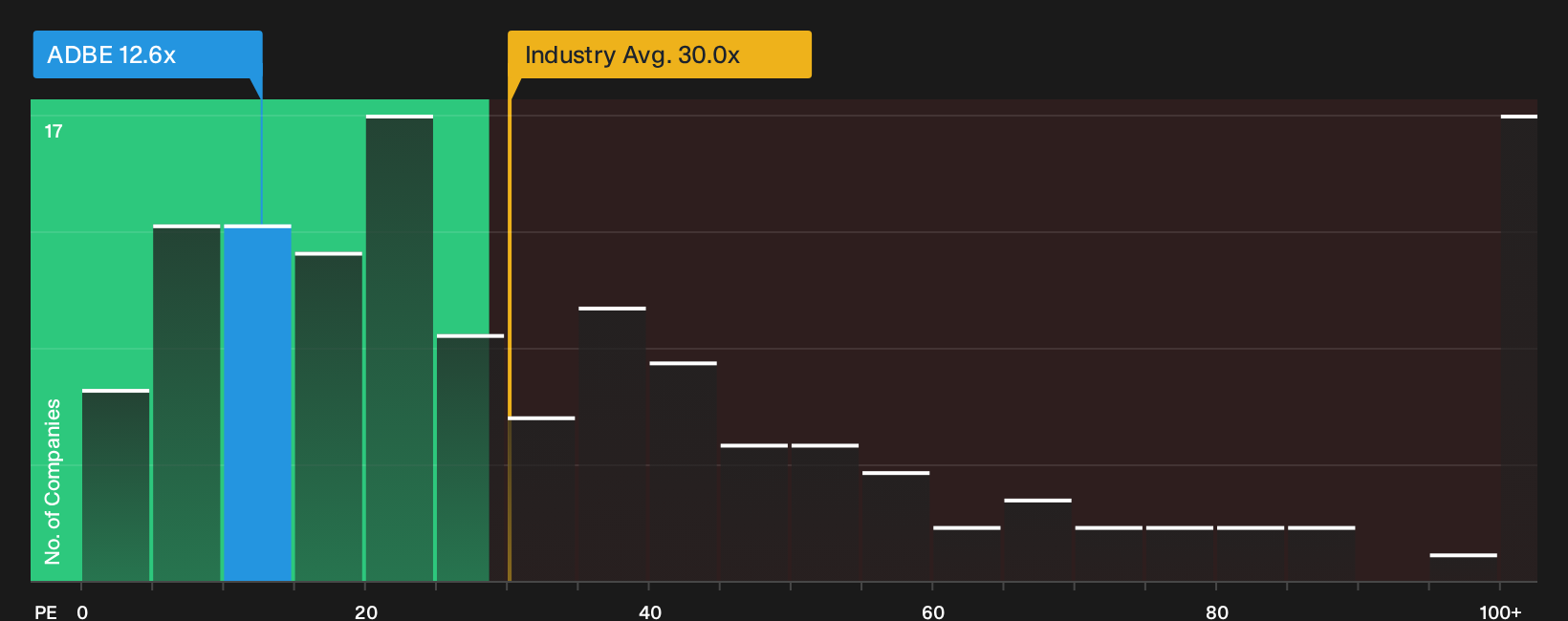Click the histogram bar for PE 65-70
The width and height of the screenshot is (1568, 621).
(1037, 540)
